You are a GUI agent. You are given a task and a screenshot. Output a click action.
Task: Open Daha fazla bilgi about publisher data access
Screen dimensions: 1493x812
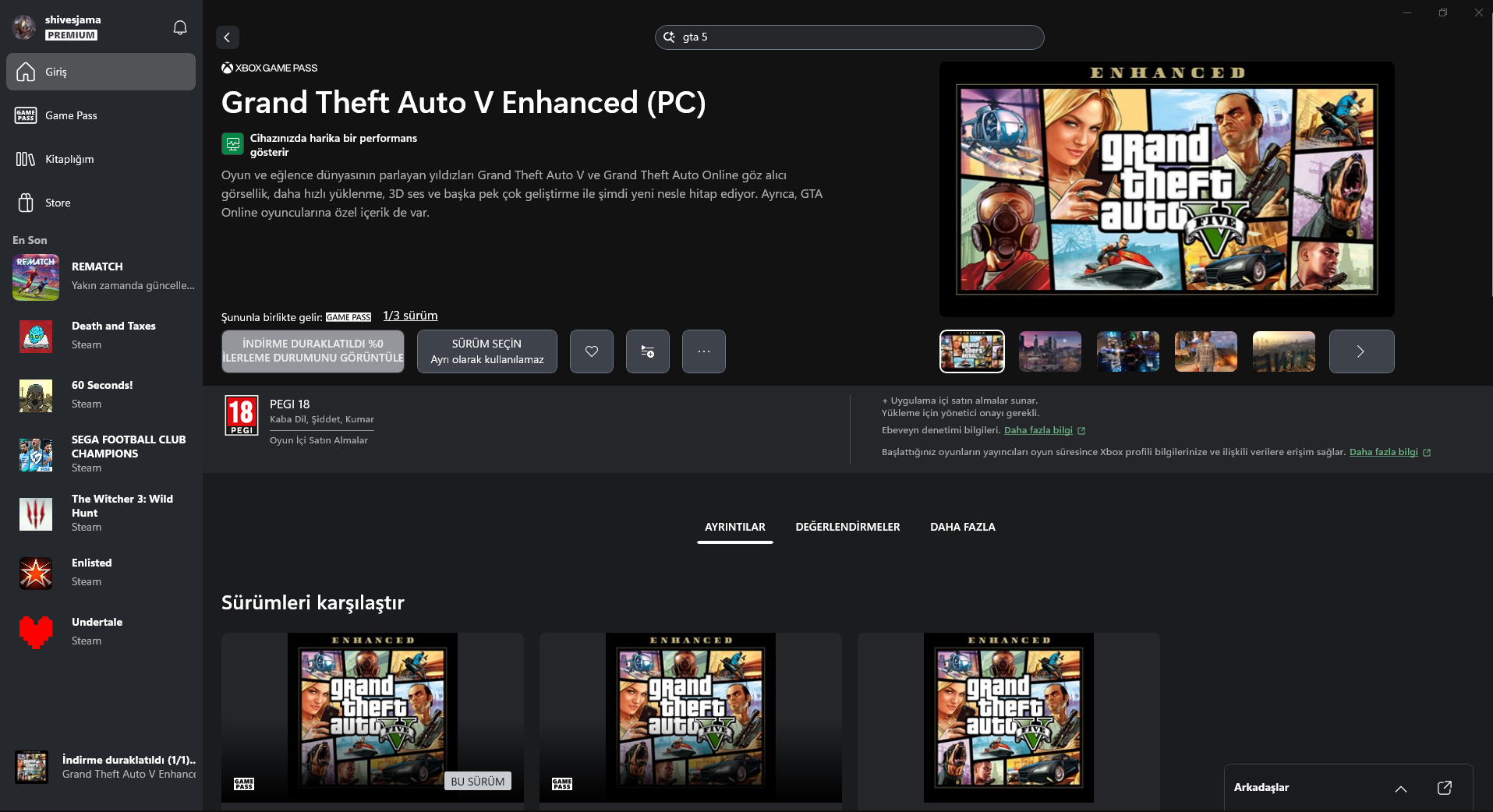point(1384,452)
